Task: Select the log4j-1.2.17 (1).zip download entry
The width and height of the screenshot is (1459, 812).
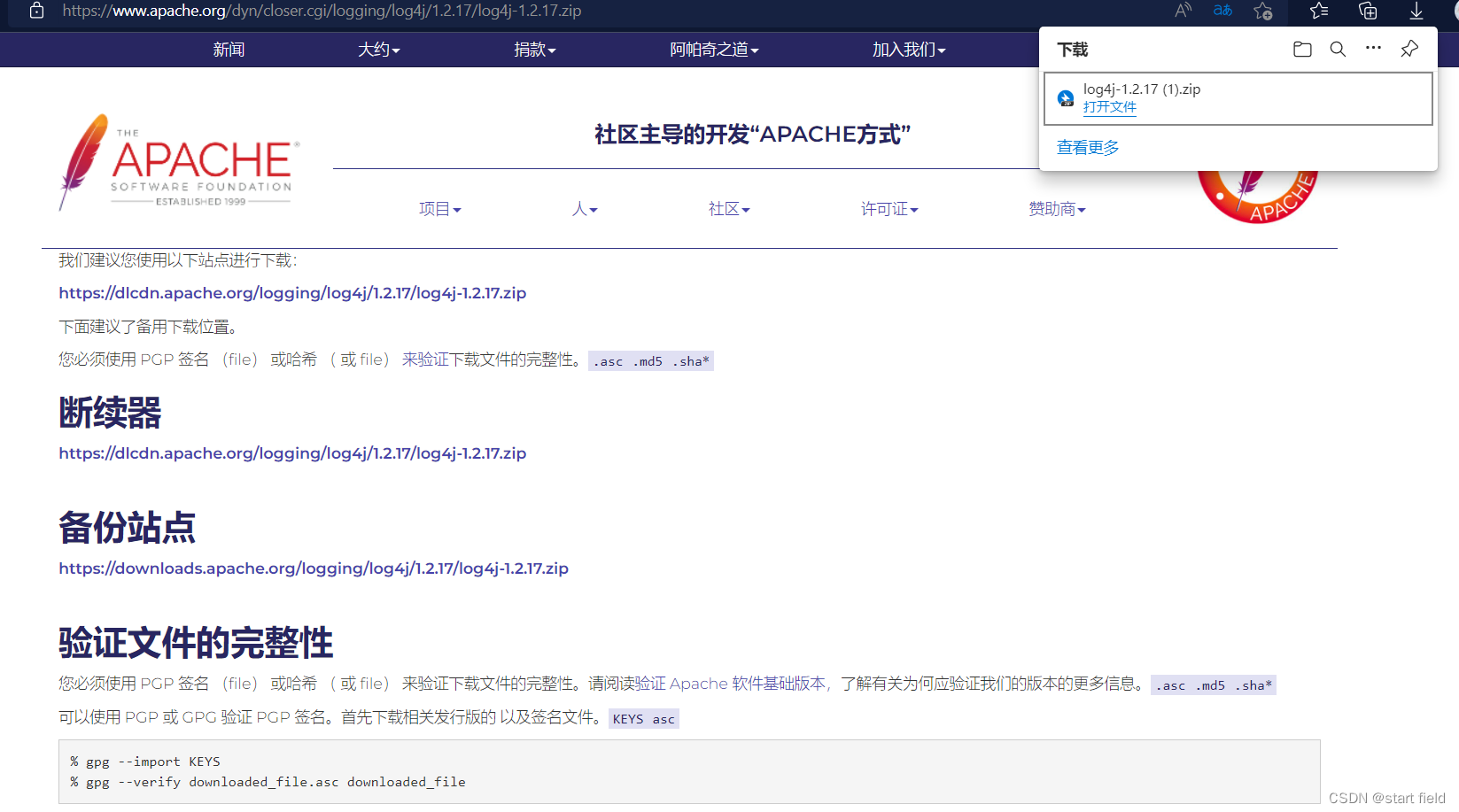Action: tap(1143, 89)
